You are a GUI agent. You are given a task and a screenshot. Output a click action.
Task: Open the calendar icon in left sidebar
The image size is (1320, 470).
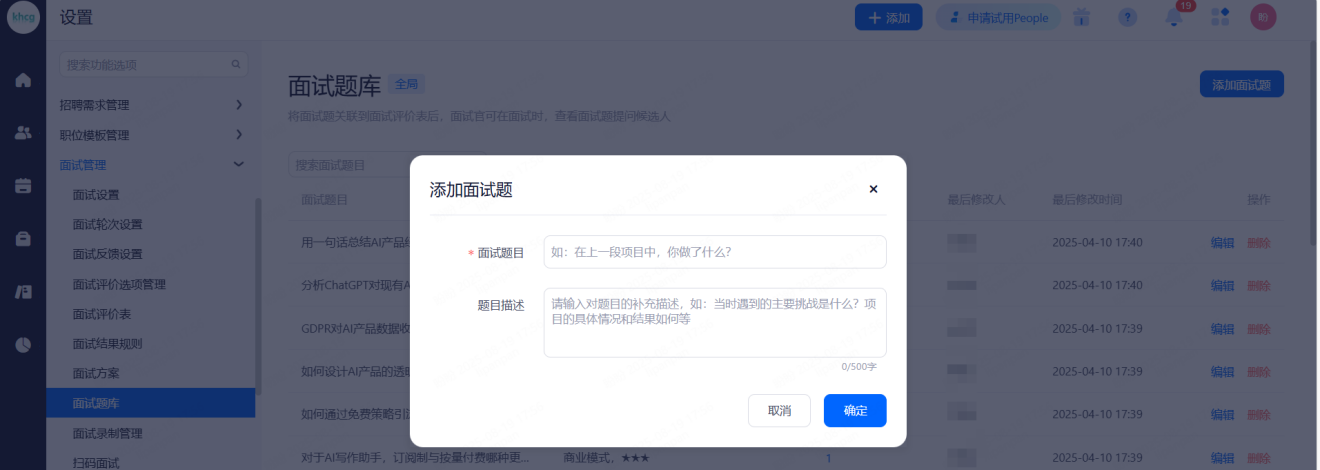click(23, 185)
